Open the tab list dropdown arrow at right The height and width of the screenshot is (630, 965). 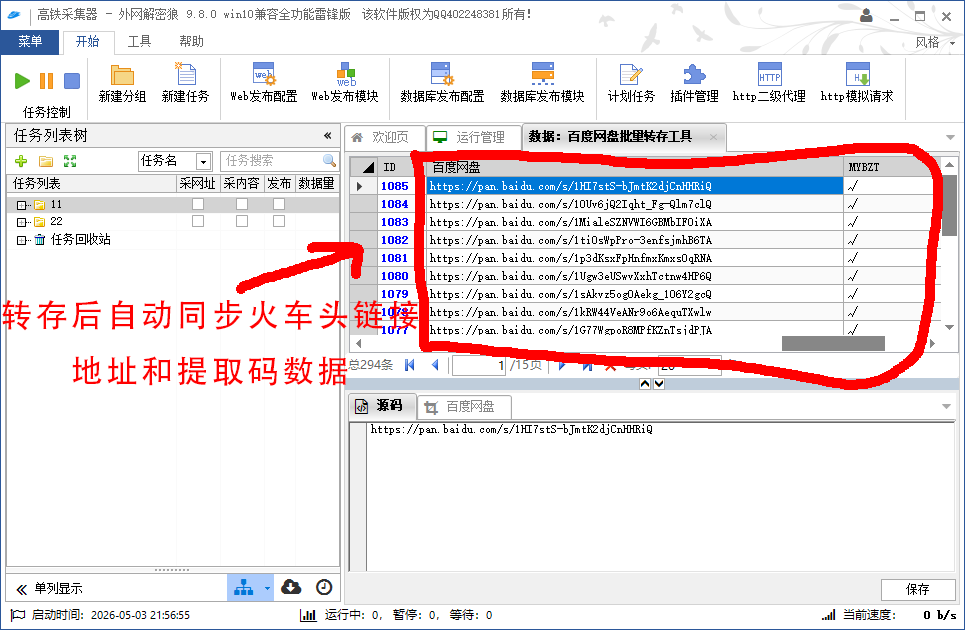coord(950,137)
